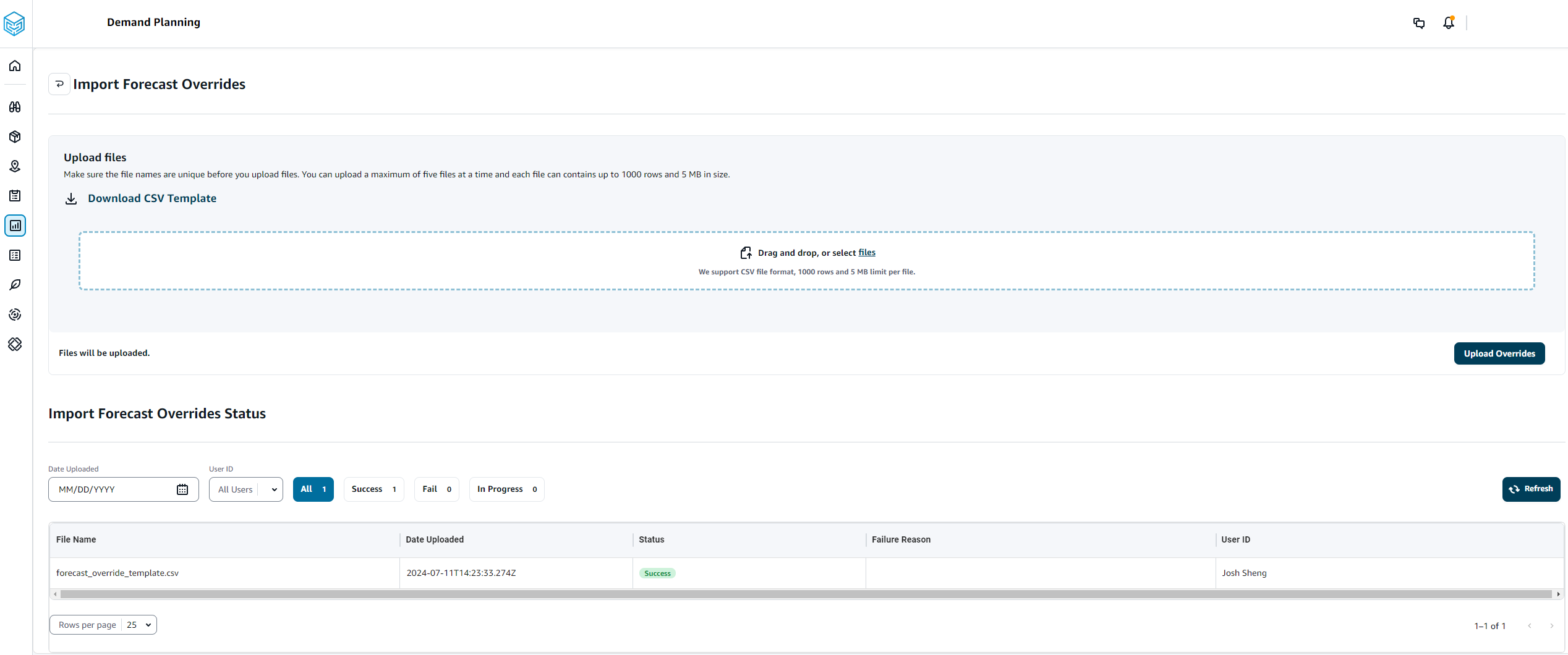Filter results by Success status
Screen dimensions: 1568x655
tap(373, 489)
